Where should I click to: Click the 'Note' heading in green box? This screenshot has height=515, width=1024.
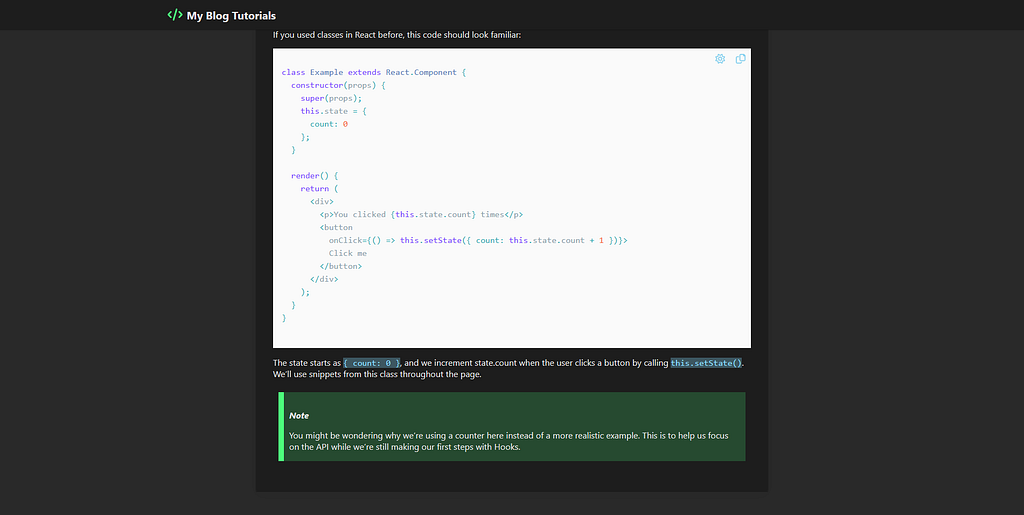(299, 416)
